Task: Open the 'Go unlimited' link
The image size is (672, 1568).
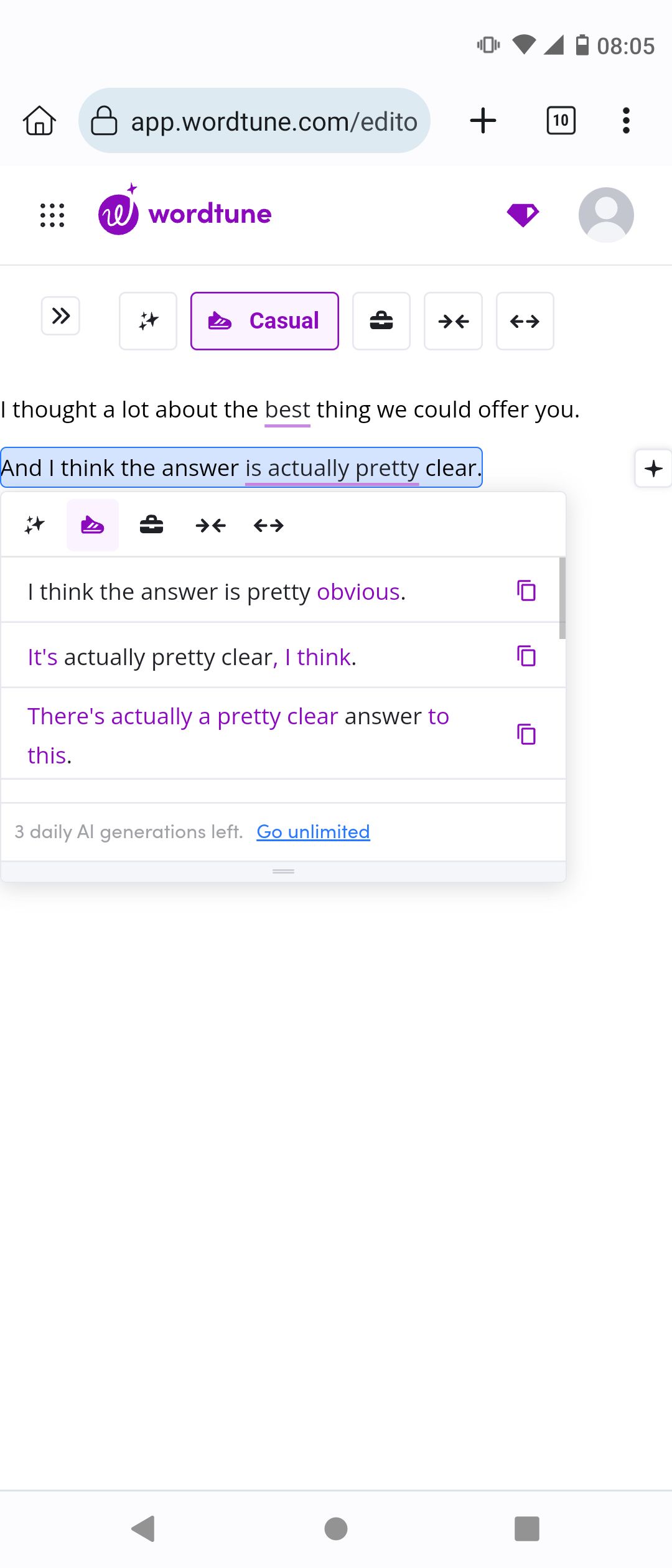Action: click(x=312, y=831)
